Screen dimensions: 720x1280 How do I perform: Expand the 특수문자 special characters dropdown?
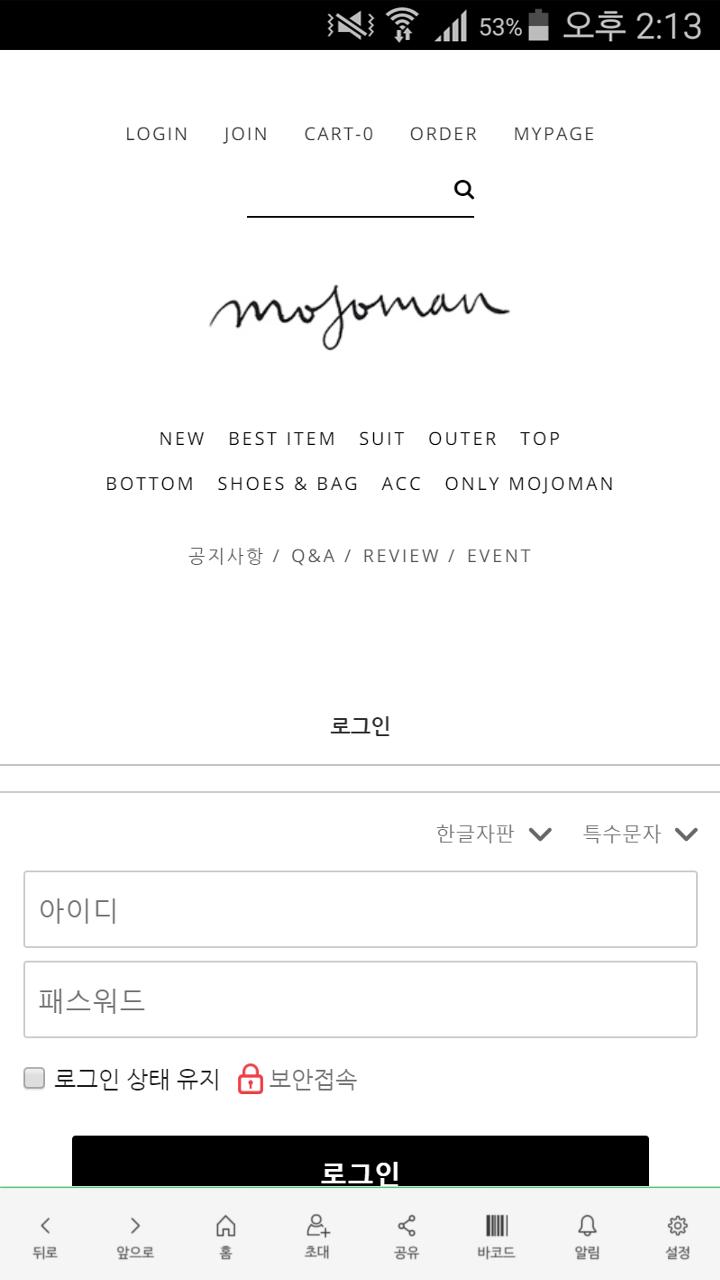click(641, 834)
